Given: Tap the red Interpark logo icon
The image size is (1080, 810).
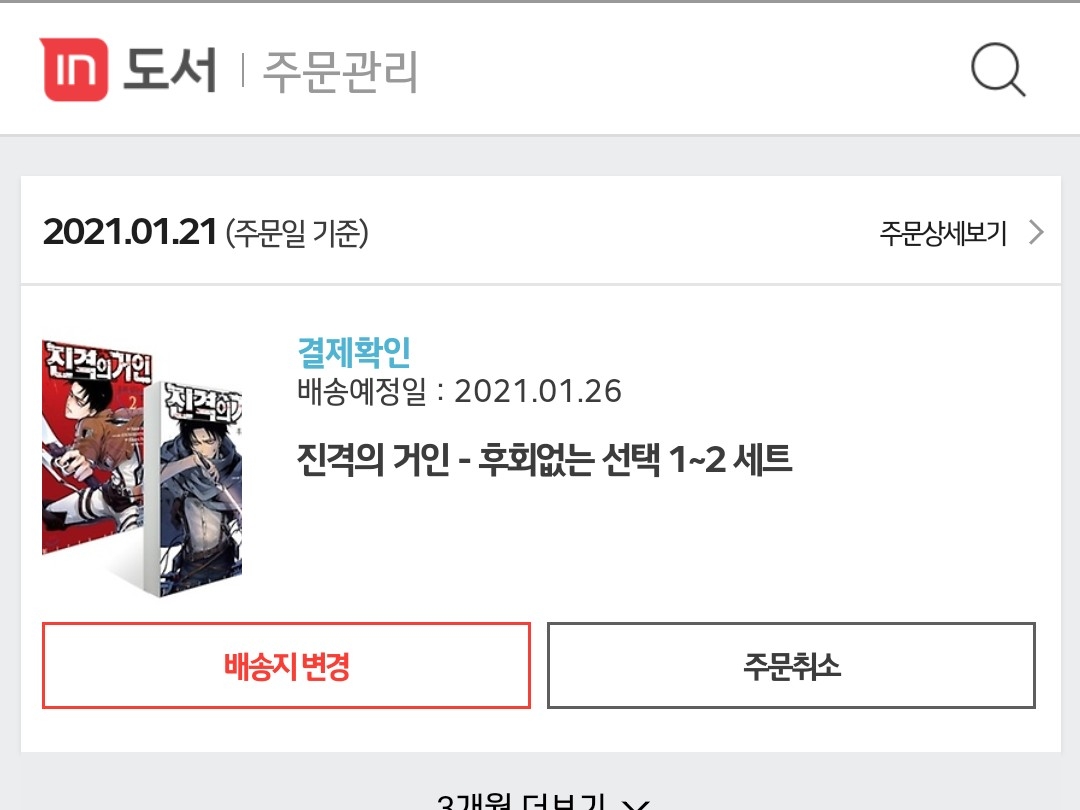Looking at the screenshot, I should [74, 70].
